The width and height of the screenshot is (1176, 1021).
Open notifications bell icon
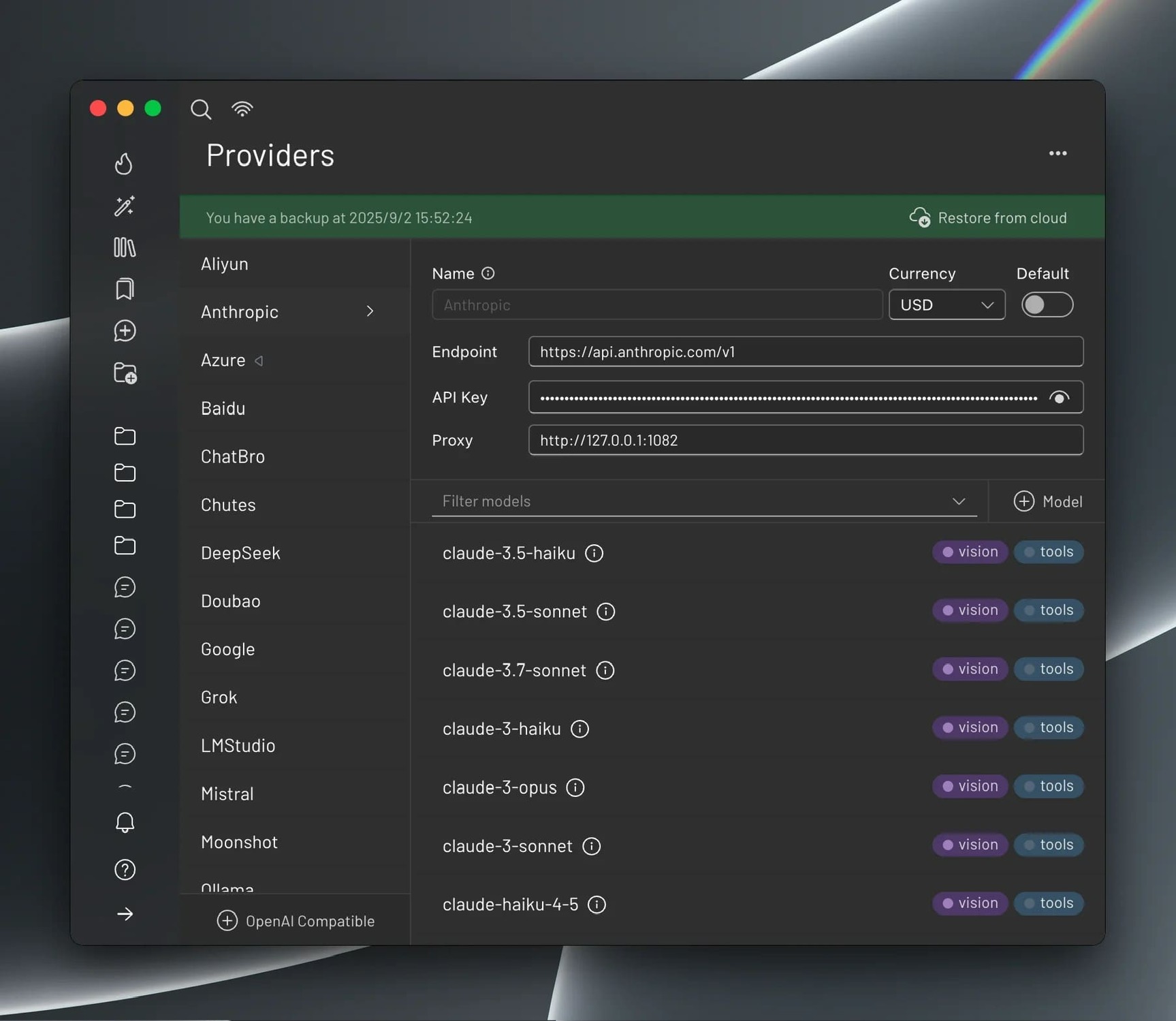[x=125, y=823]
